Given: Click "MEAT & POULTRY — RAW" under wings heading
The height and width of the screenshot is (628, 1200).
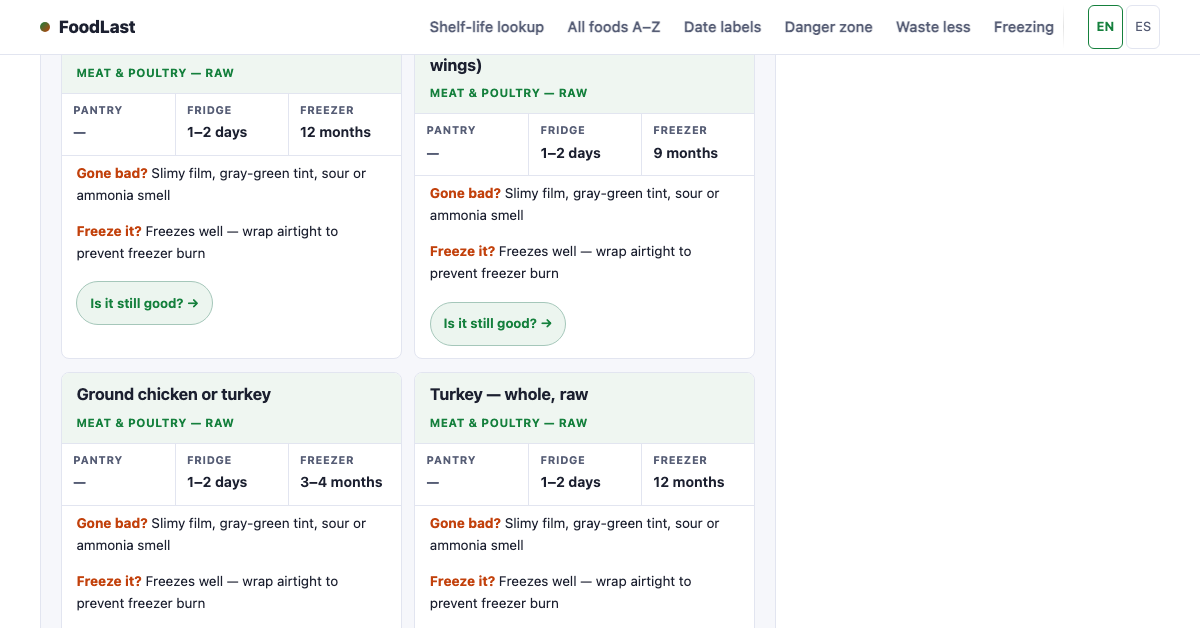Looking at the screenshot, I should click(509, 93).
